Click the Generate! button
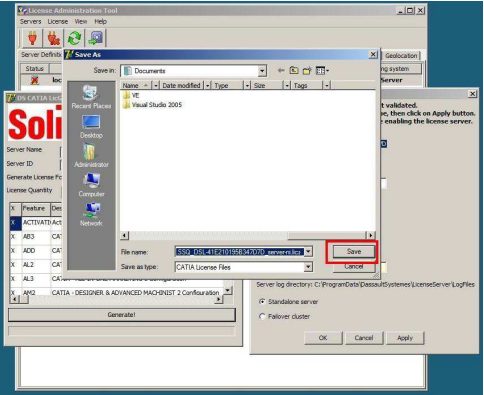The width and height of the screenshot is (484, 395). [x=122, y=315]
